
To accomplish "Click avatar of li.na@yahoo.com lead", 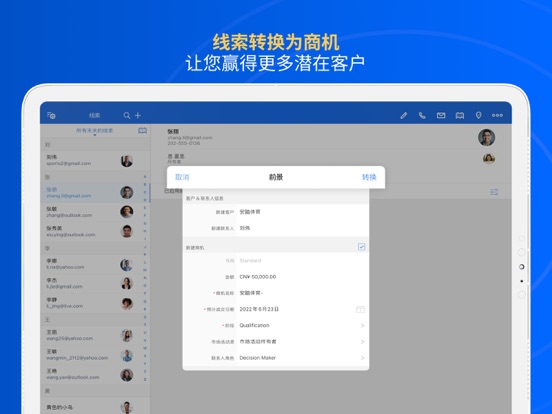I will tap(127, 264).
